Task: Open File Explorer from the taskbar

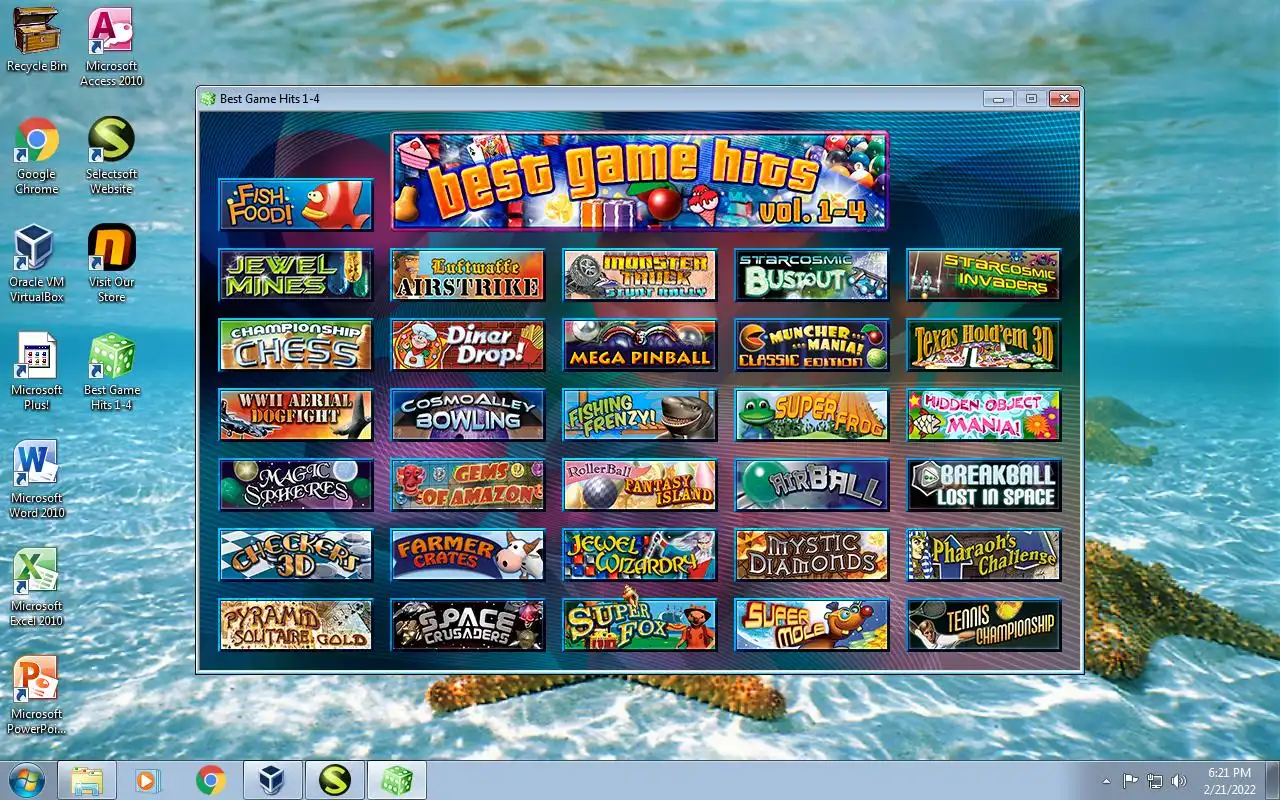Action: pyautogui.click(x=87, y=780)
